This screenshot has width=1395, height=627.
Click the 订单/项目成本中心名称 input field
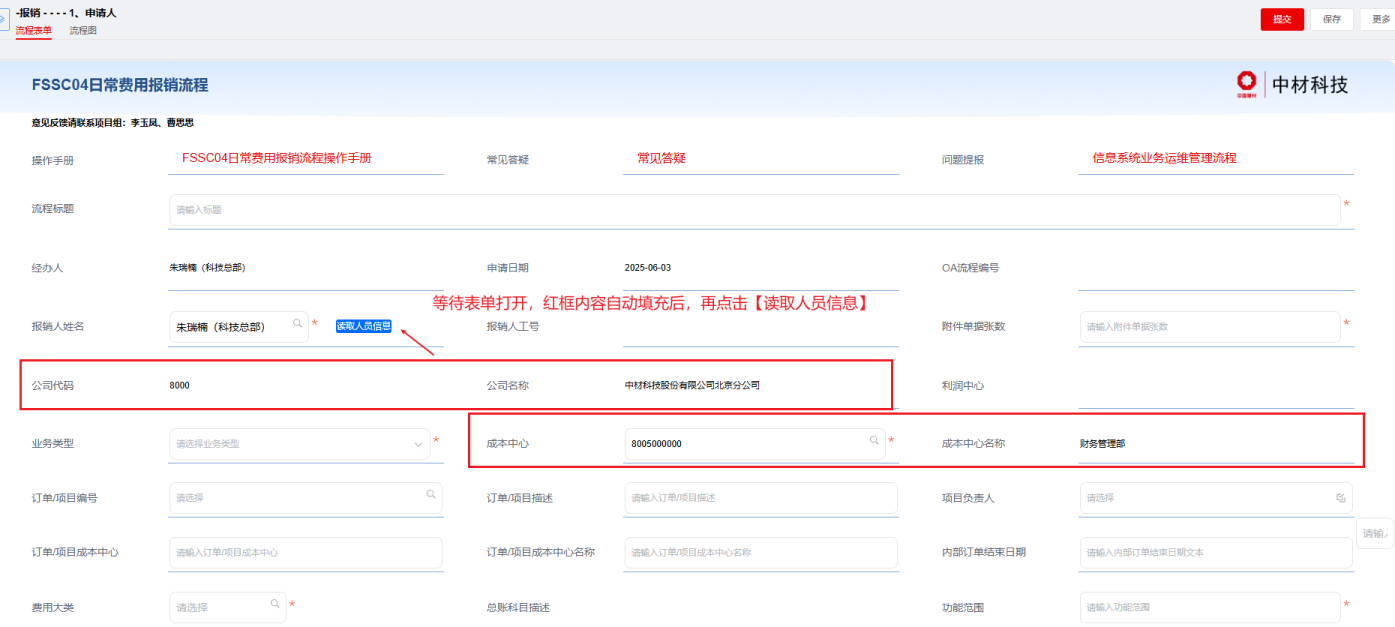(761, 553)
